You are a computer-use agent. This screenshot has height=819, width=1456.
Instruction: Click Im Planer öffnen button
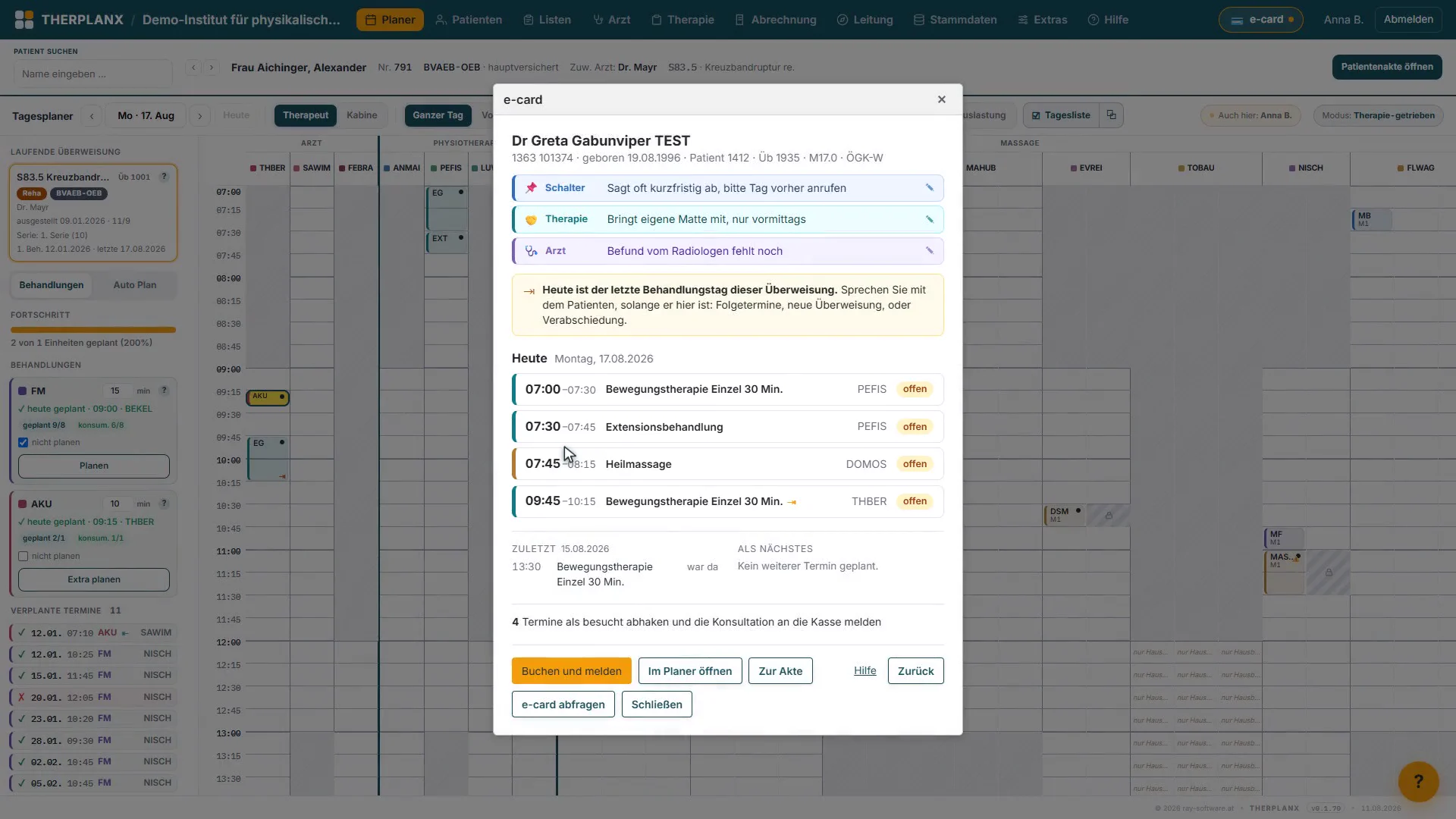(x=690, y=671)
